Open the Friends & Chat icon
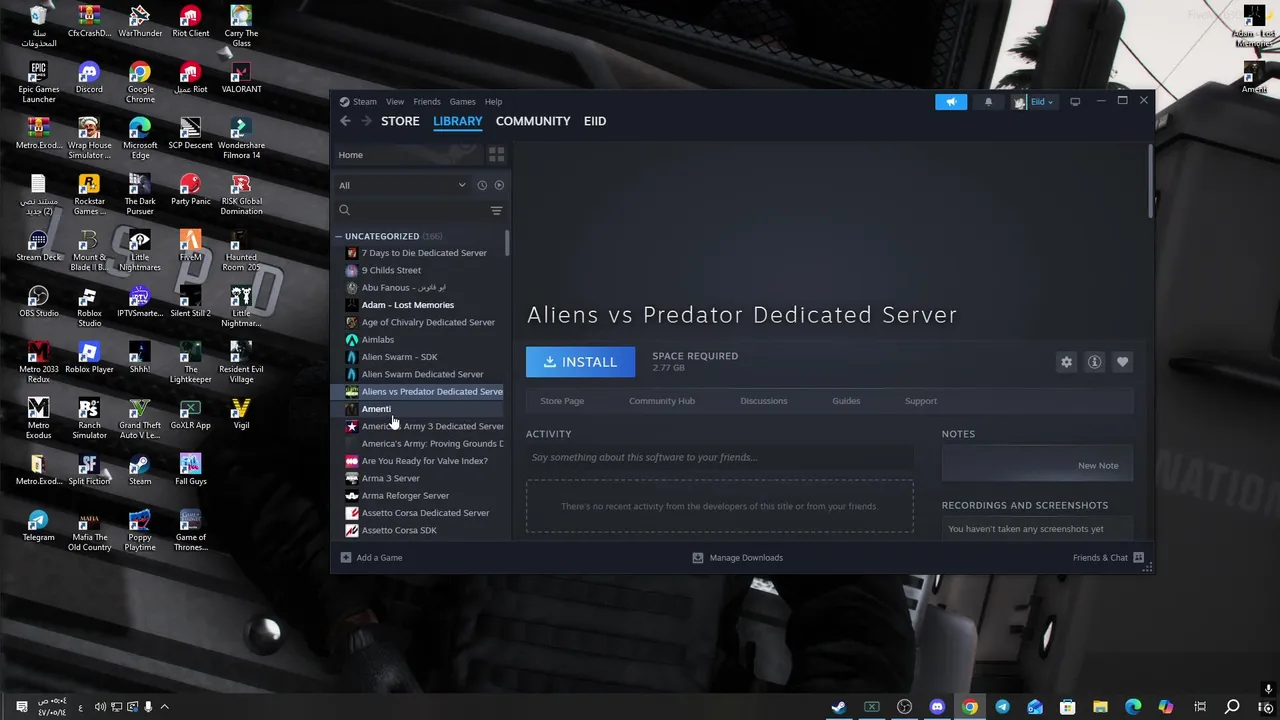1280x720 pixels. click(1138, 558)
